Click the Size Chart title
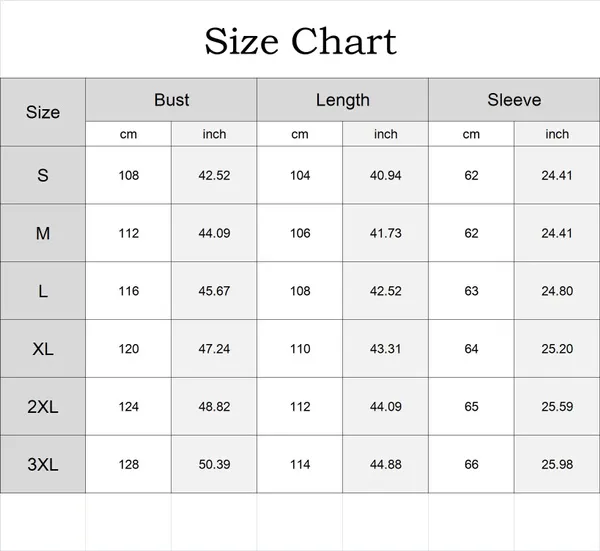The height and width of the screenshot is (551, 600). click(x=300, y=41)
